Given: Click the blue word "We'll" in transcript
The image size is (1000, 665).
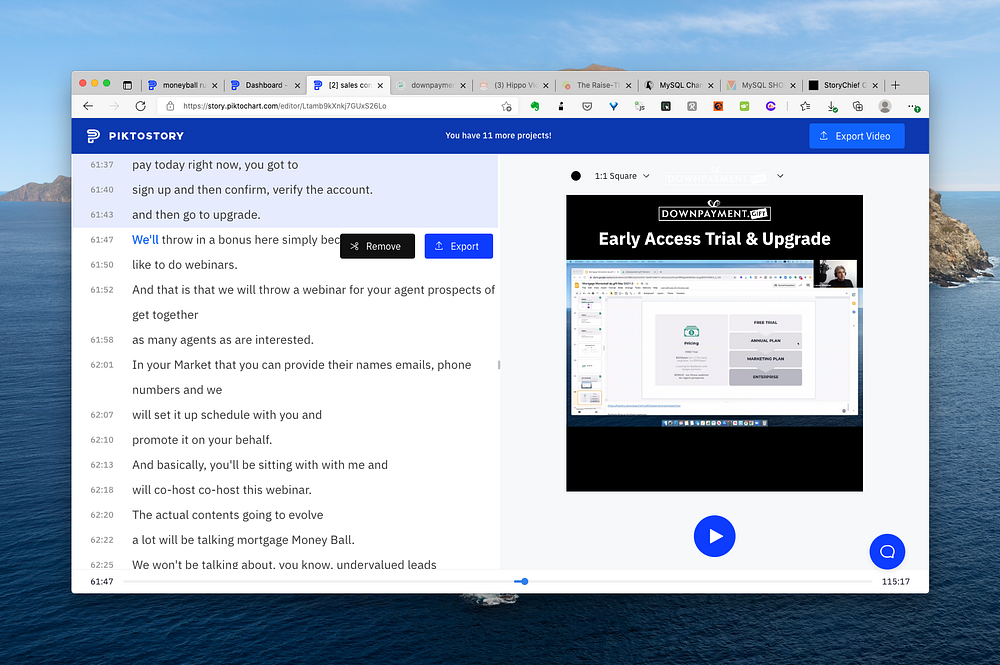Looking at the screenshot, I should [x=145, y=240].
